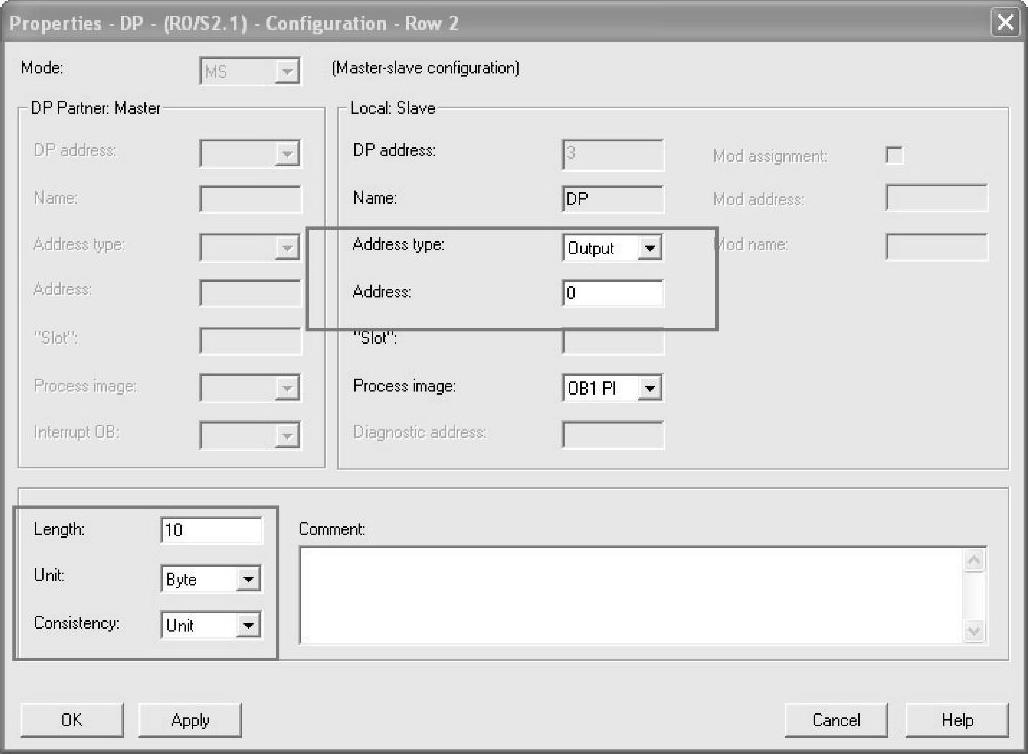The image size is (1028, 754).
Task: Focus the Length text field
Action: pyautogui.click(x=211, y=531)
